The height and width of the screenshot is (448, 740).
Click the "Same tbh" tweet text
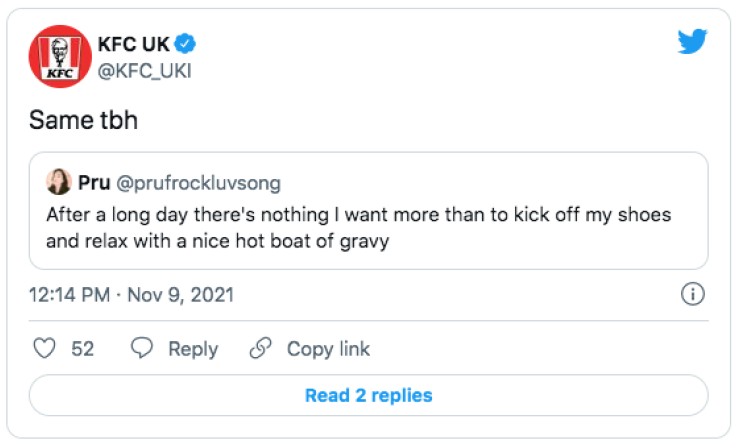coord(82,120)
